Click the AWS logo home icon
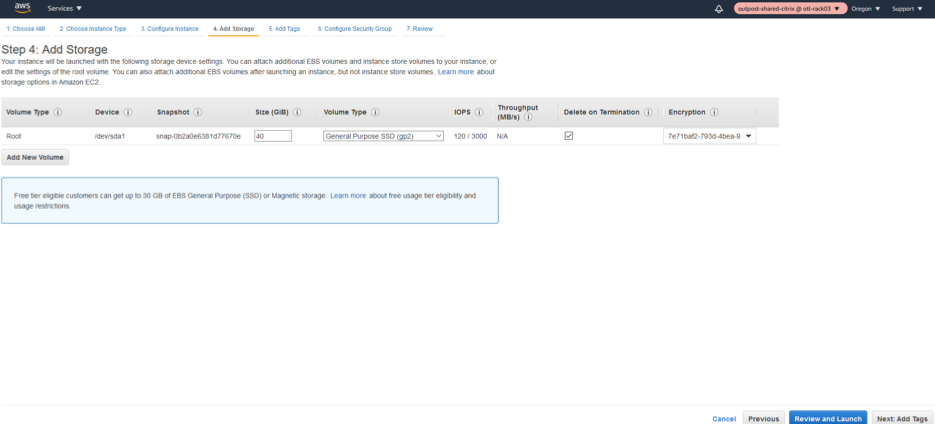 tap(23, 8)
